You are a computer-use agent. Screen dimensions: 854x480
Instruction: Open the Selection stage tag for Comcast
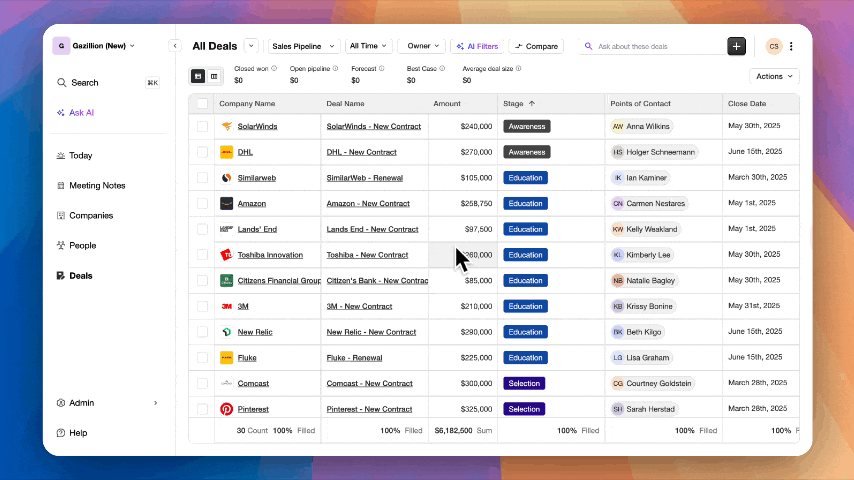(x=524, y=383)
